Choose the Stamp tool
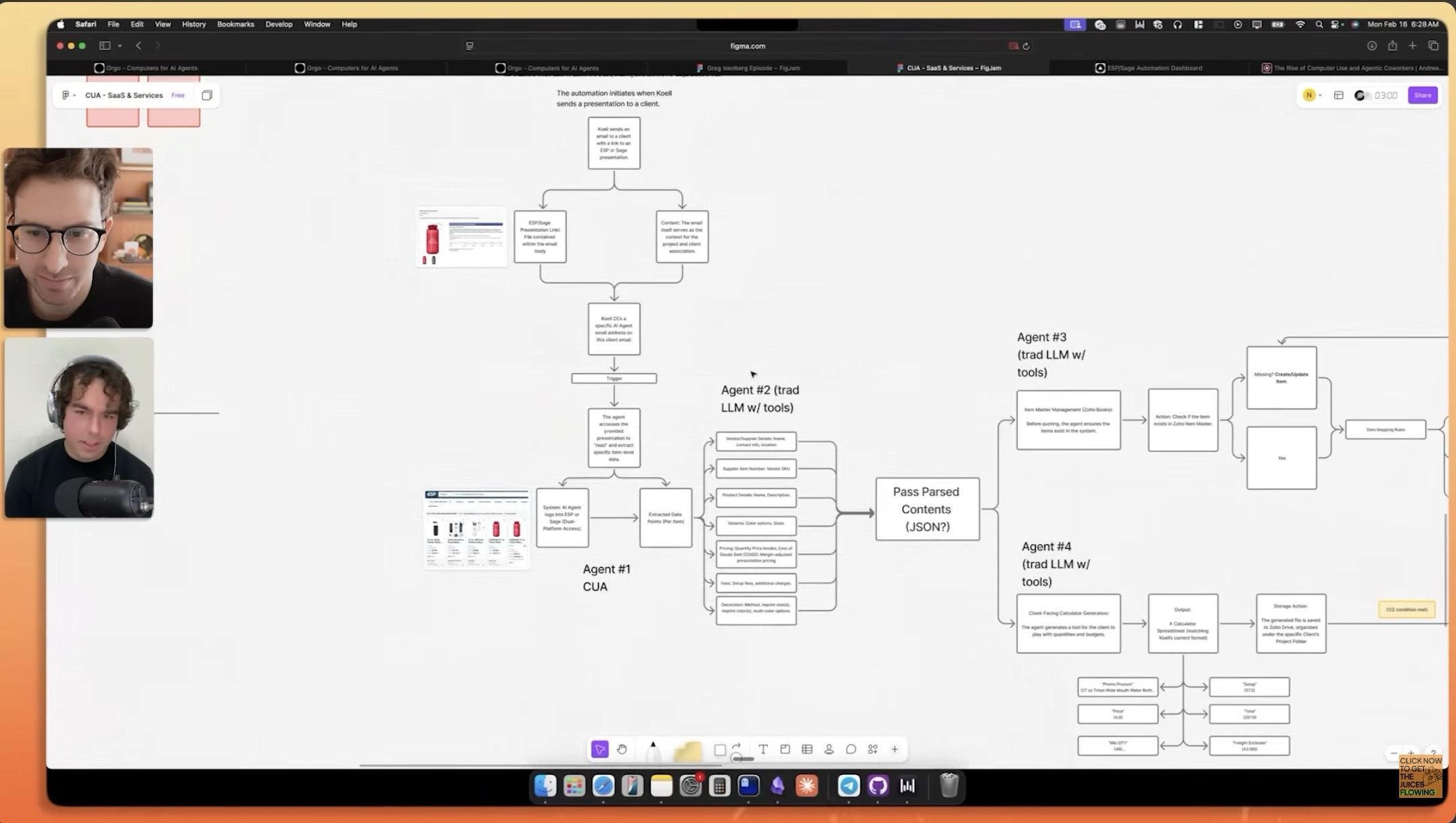The height and width of the screenshot is (823, 1456). coord(829,749)
